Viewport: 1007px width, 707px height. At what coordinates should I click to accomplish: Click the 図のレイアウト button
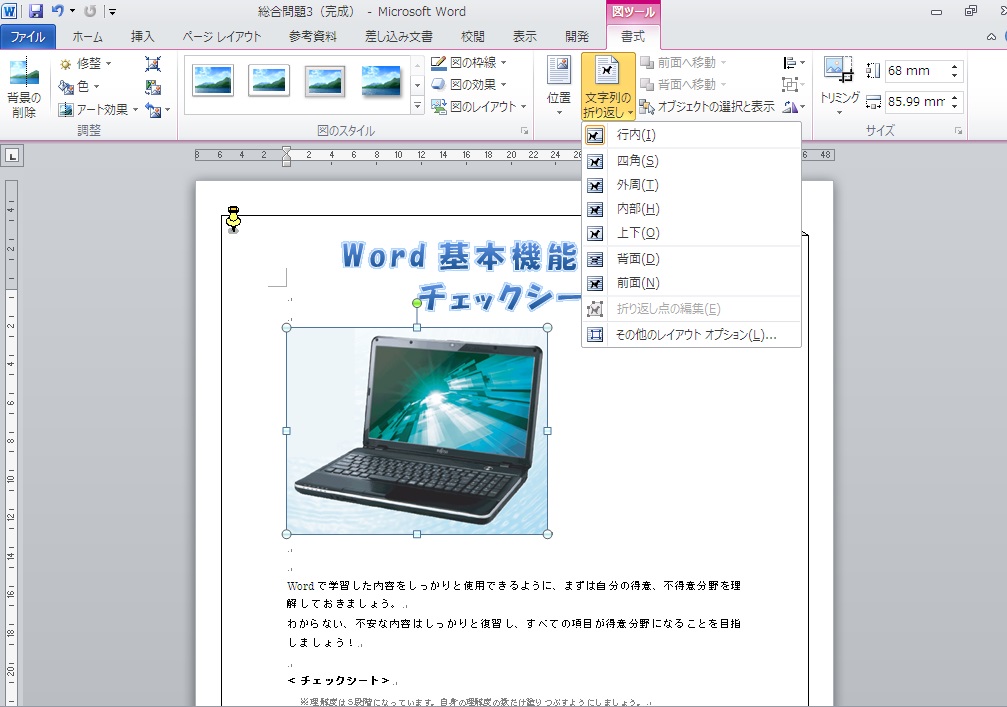click(x=472, y=106)
